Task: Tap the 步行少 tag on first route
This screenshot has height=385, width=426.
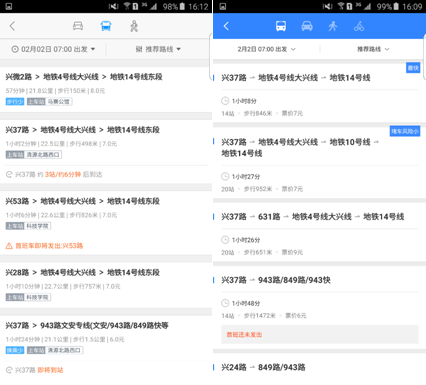Action: 15,101
